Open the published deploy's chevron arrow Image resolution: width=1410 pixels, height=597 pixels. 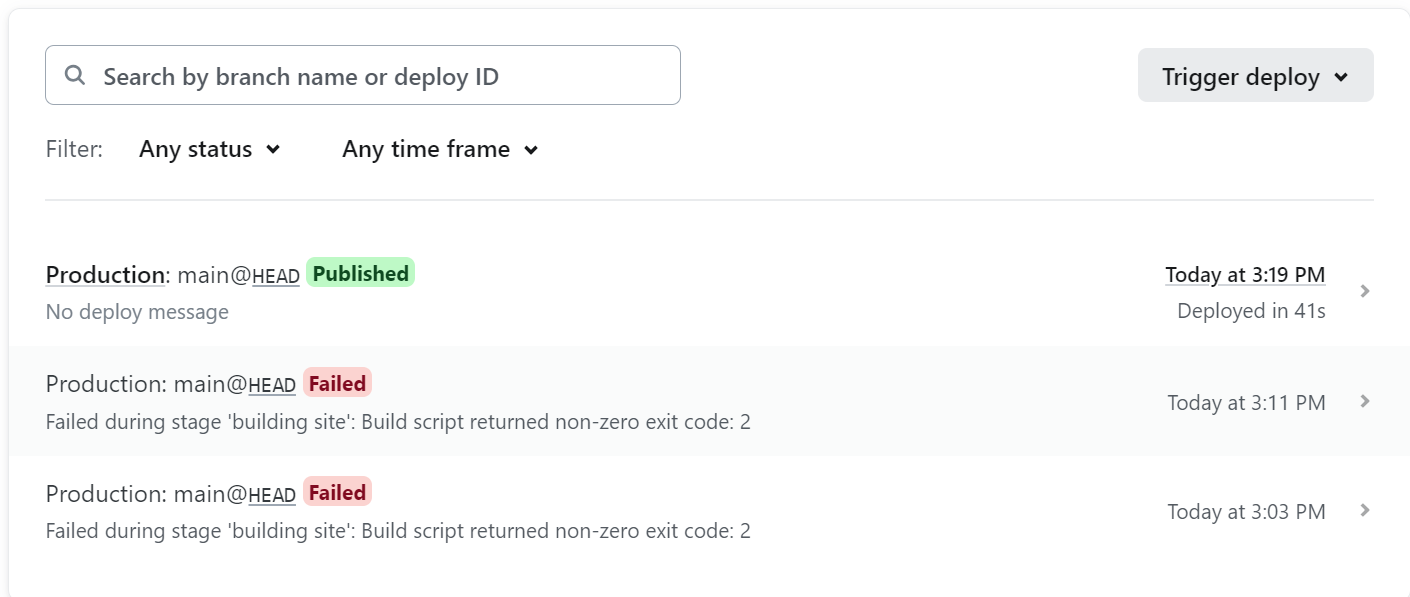(x=1365, y=291)
